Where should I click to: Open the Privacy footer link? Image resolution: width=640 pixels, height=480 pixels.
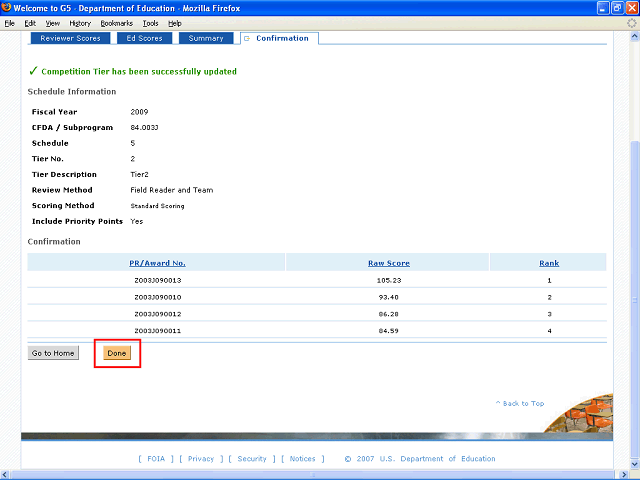pos(201,459)
